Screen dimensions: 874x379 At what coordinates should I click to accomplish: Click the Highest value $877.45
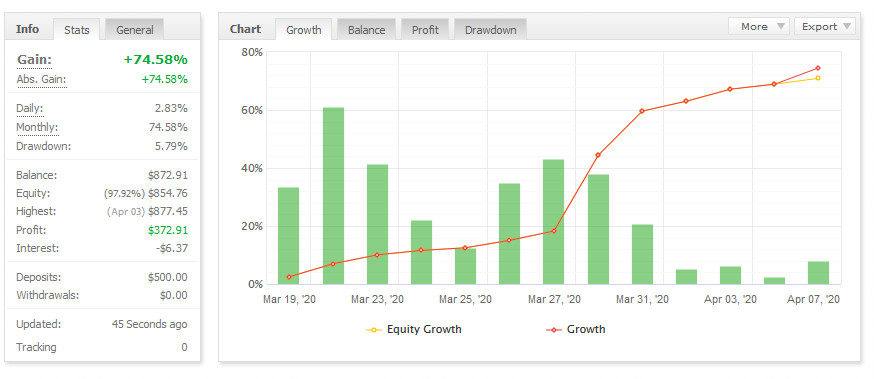[x=168, y=212]
